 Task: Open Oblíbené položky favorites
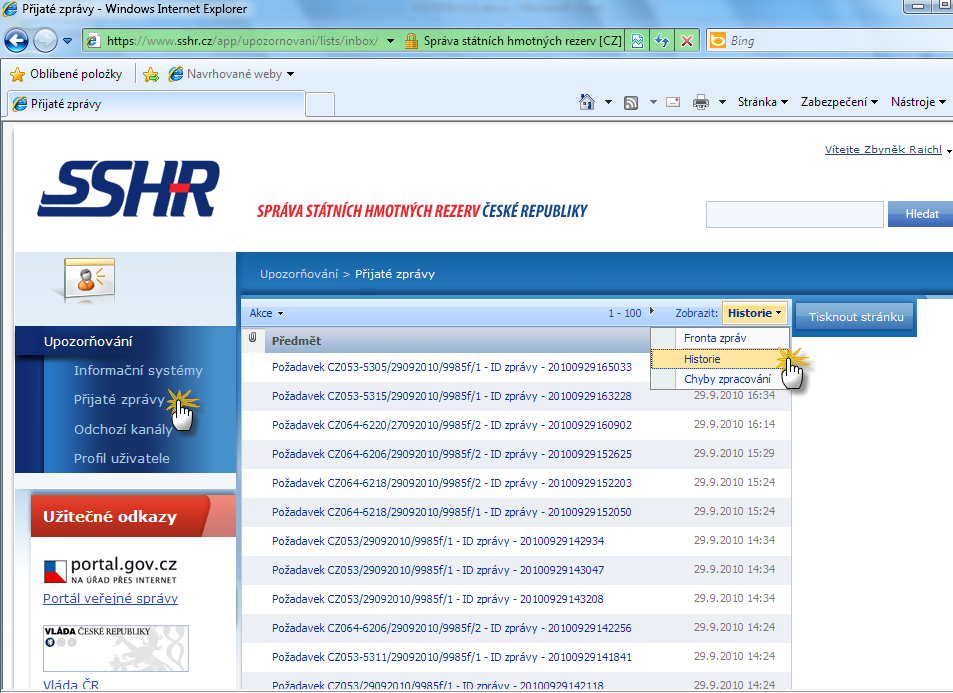pyautogui.click(x=67, y=74)
